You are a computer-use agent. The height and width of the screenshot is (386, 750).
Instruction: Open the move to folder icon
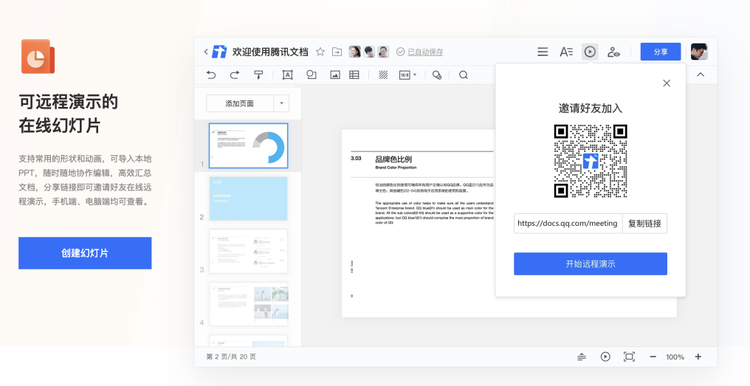(x=337, y=52)
